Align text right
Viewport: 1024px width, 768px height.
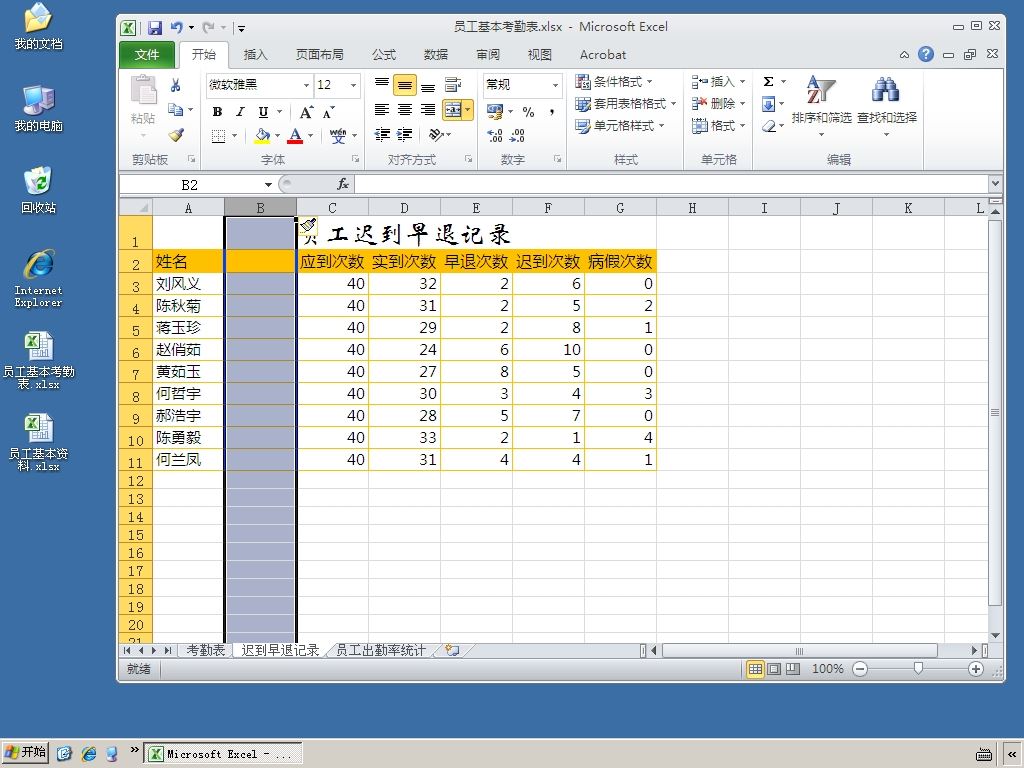428,109
